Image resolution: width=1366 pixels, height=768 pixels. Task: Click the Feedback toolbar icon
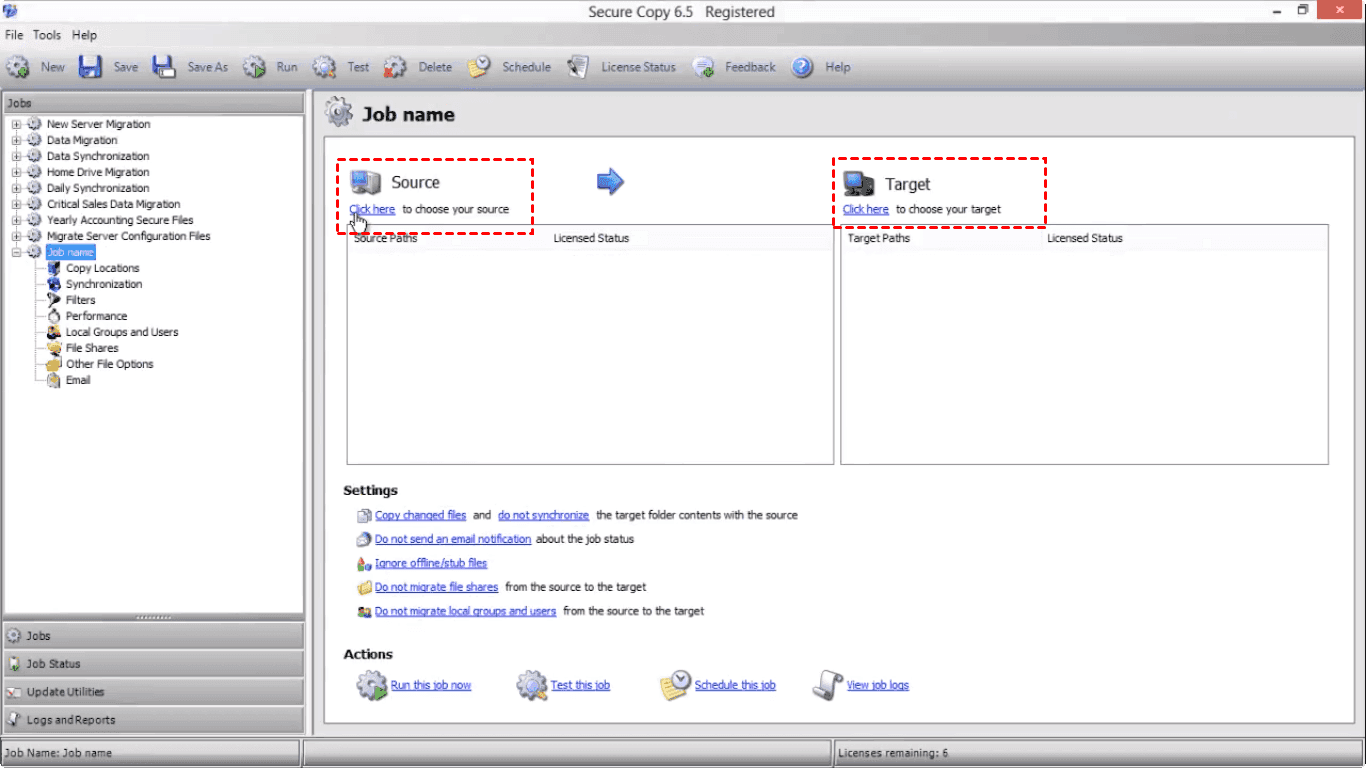tap(704, 67)
